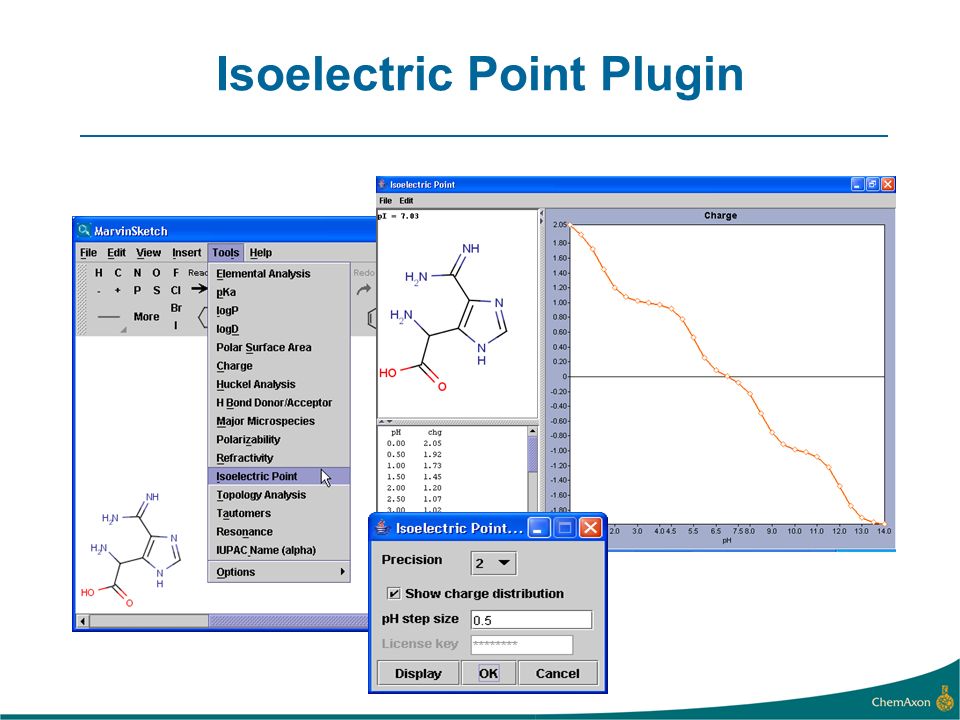
Task: Click the divider arrow beside the Charge chart
Action: (x=541, y=217)
